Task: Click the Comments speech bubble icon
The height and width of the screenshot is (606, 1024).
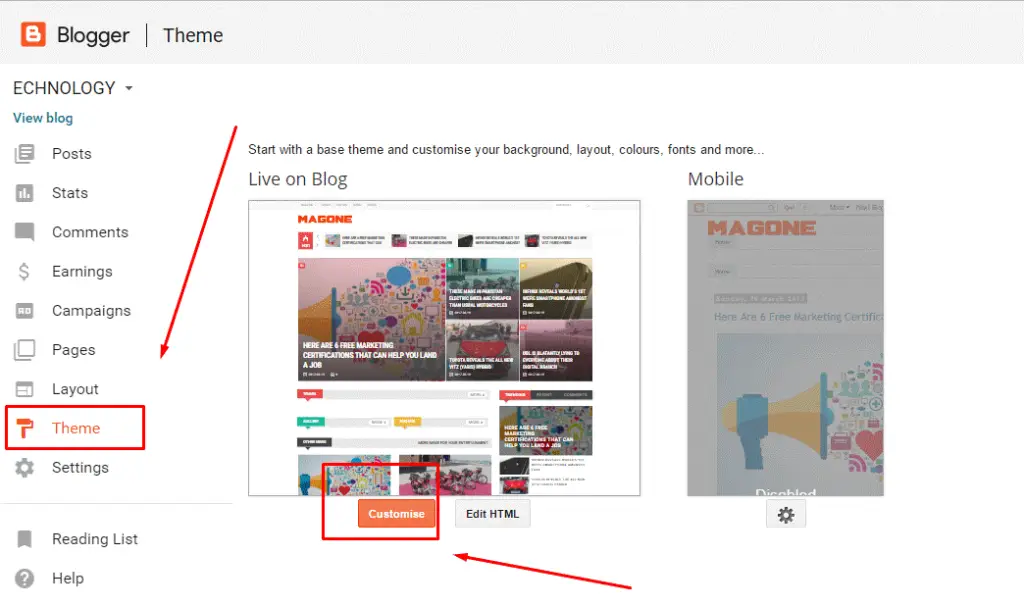Action: [x=24, y=232]
